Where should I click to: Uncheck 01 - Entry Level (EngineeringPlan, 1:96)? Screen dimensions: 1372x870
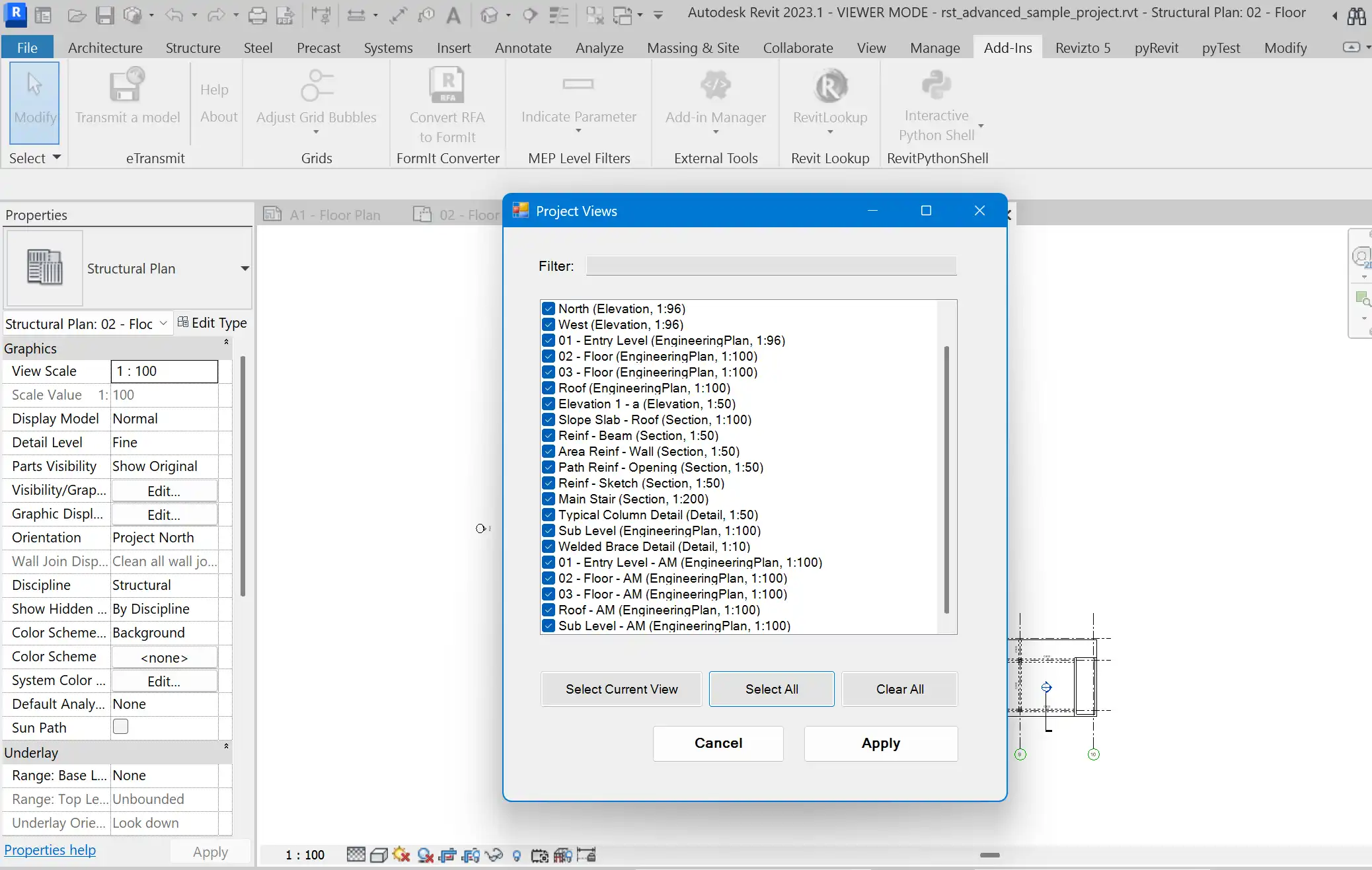[549, 340]
